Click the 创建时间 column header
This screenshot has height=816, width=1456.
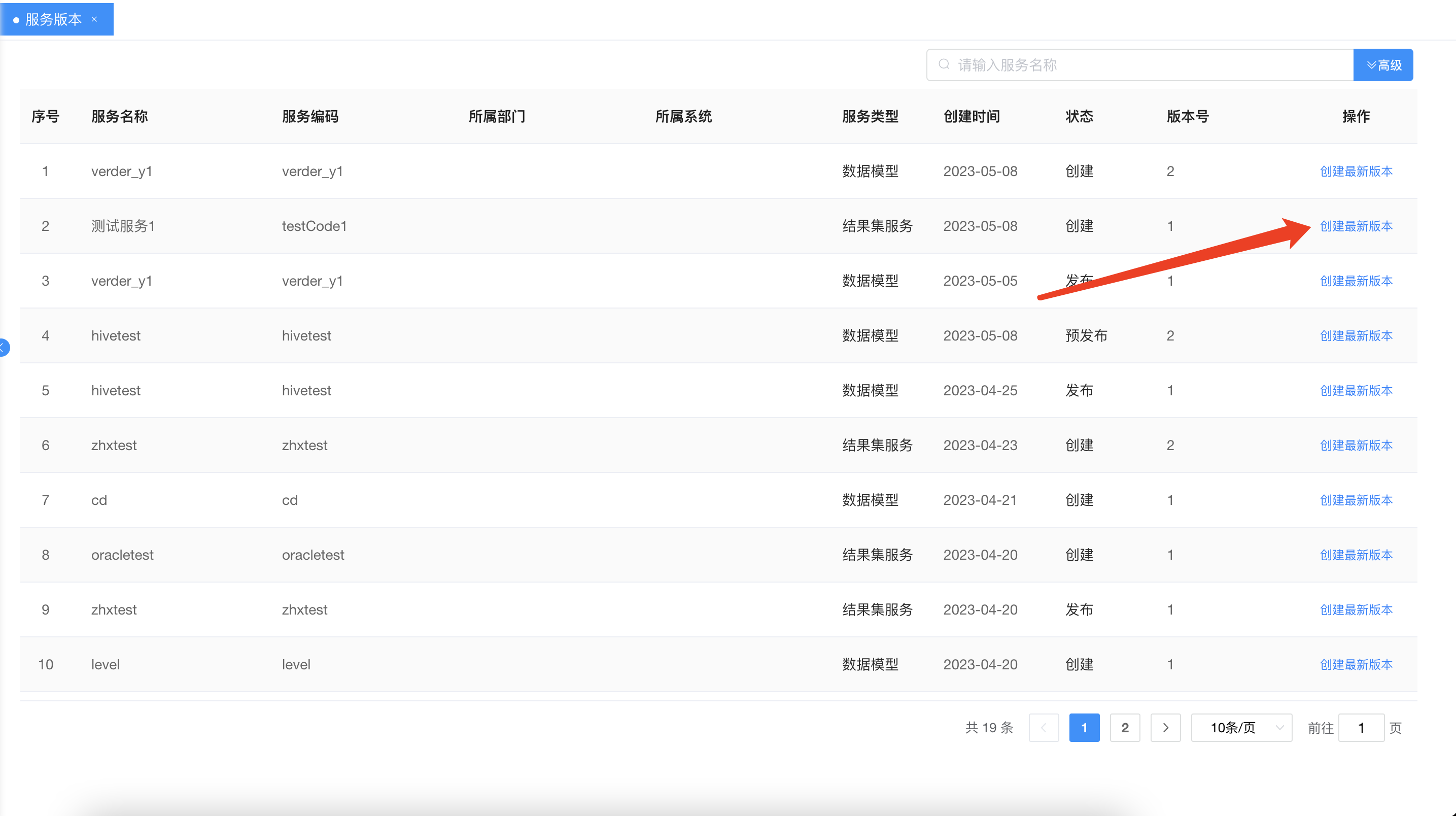coord(971,117)
